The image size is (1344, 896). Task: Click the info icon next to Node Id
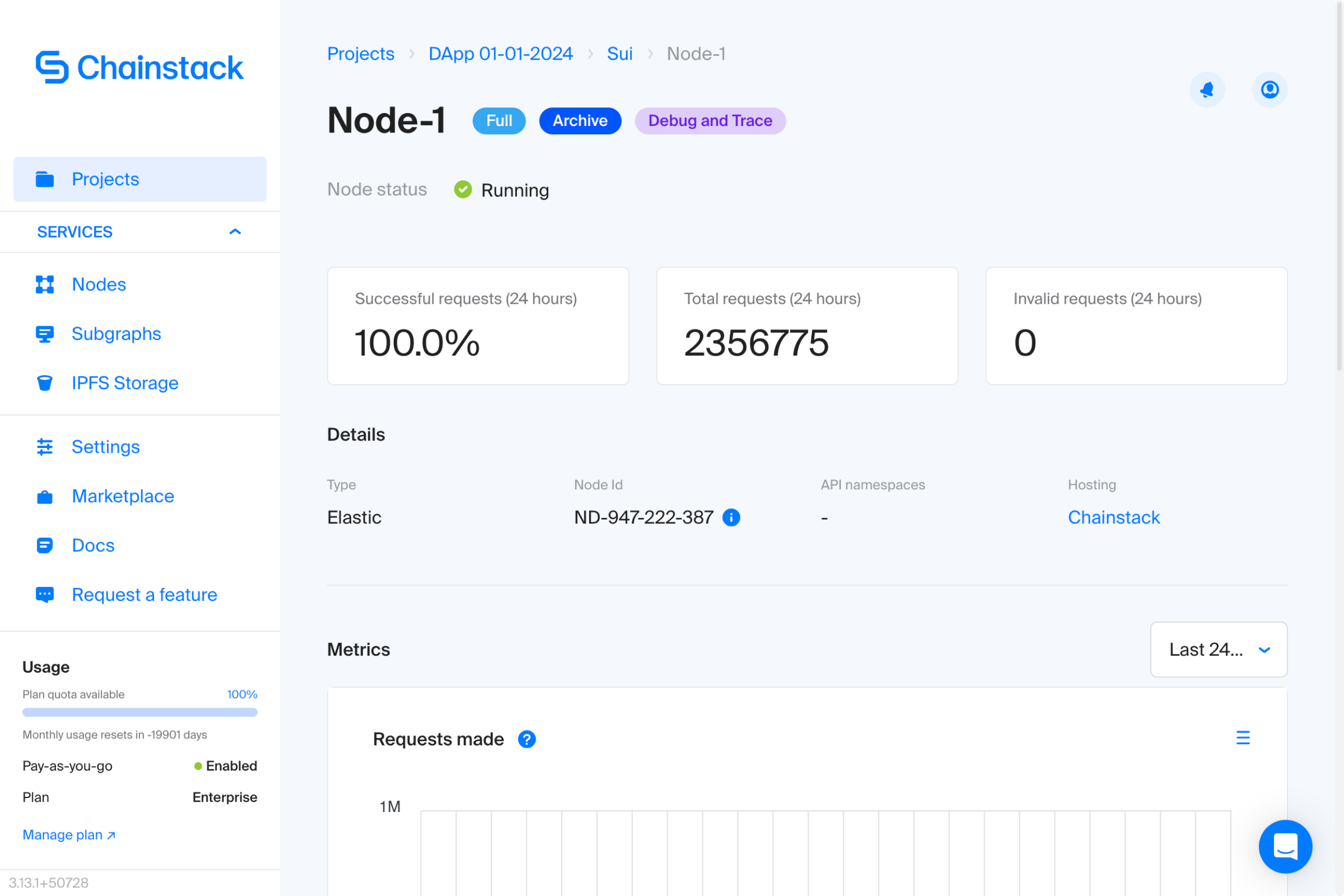(731, 517)
